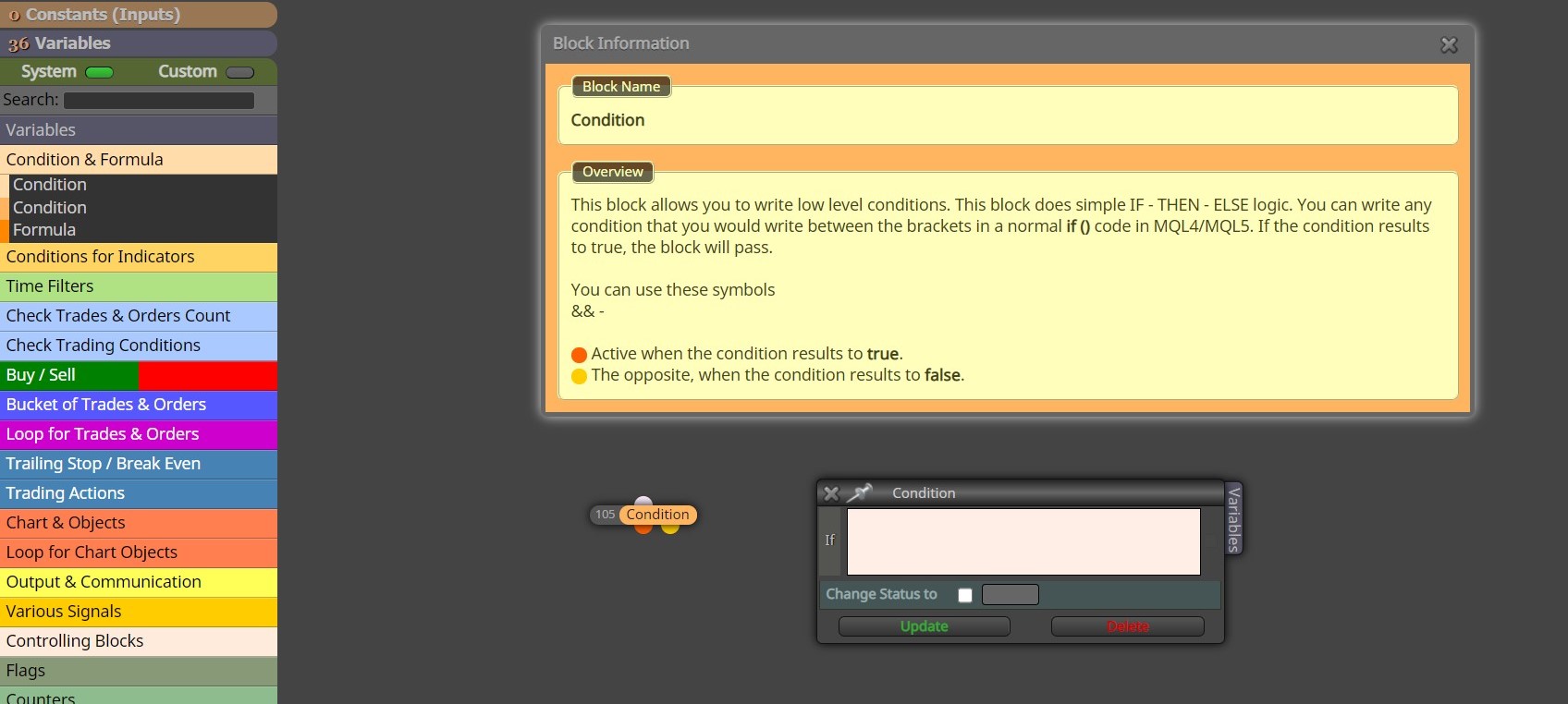This screenshot has width=1568, height=704.
Task: Open Trailing Stop / Break Even category
Action: 139,464
